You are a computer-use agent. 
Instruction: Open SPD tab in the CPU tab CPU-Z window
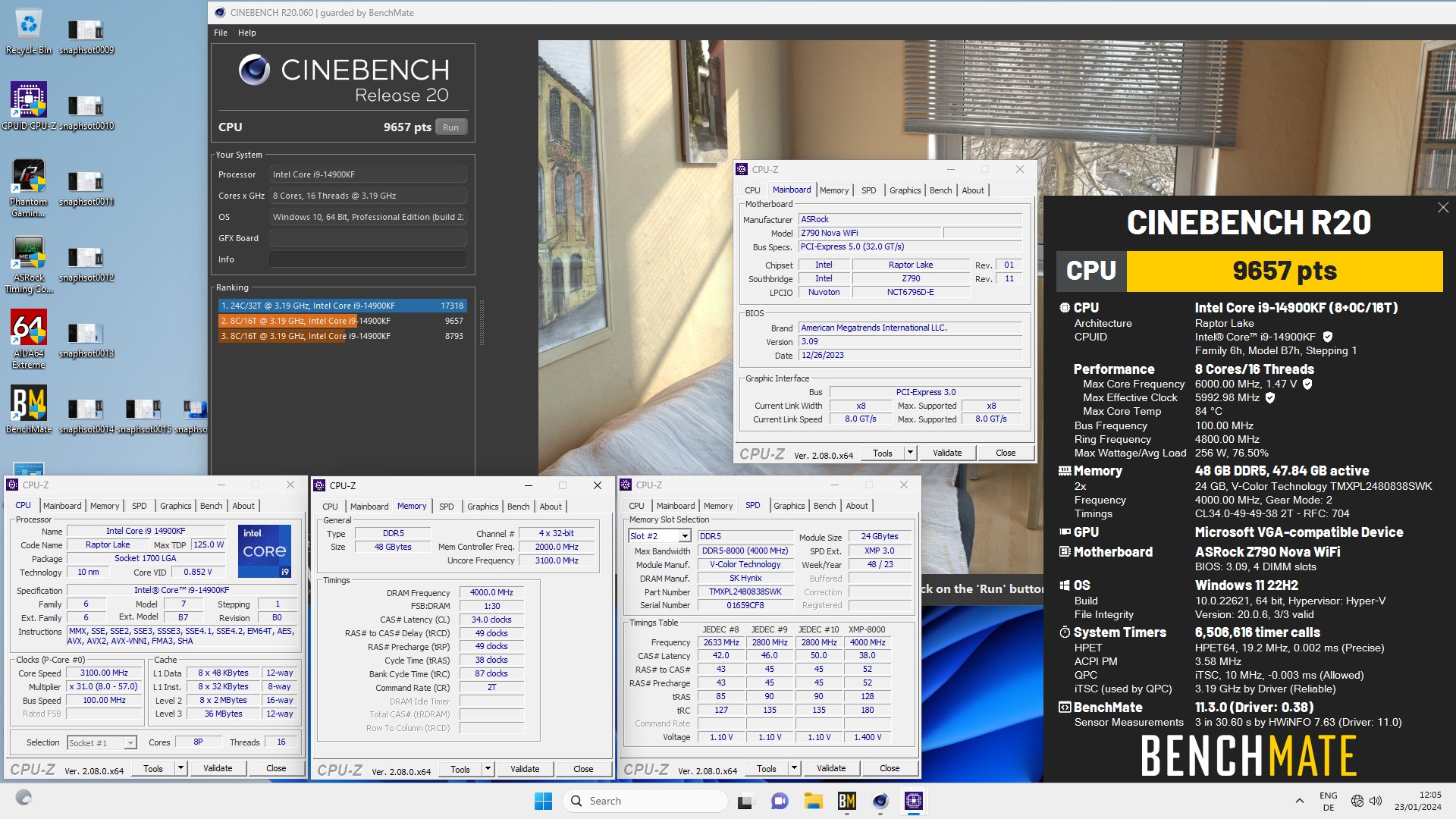point(140,506)
